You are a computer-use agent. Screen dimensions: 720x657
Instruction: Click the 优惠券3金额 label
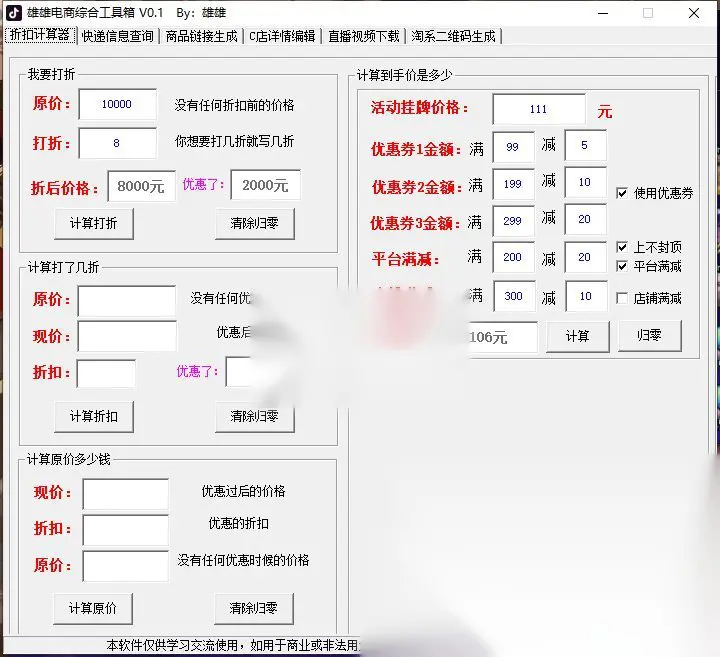415,223
